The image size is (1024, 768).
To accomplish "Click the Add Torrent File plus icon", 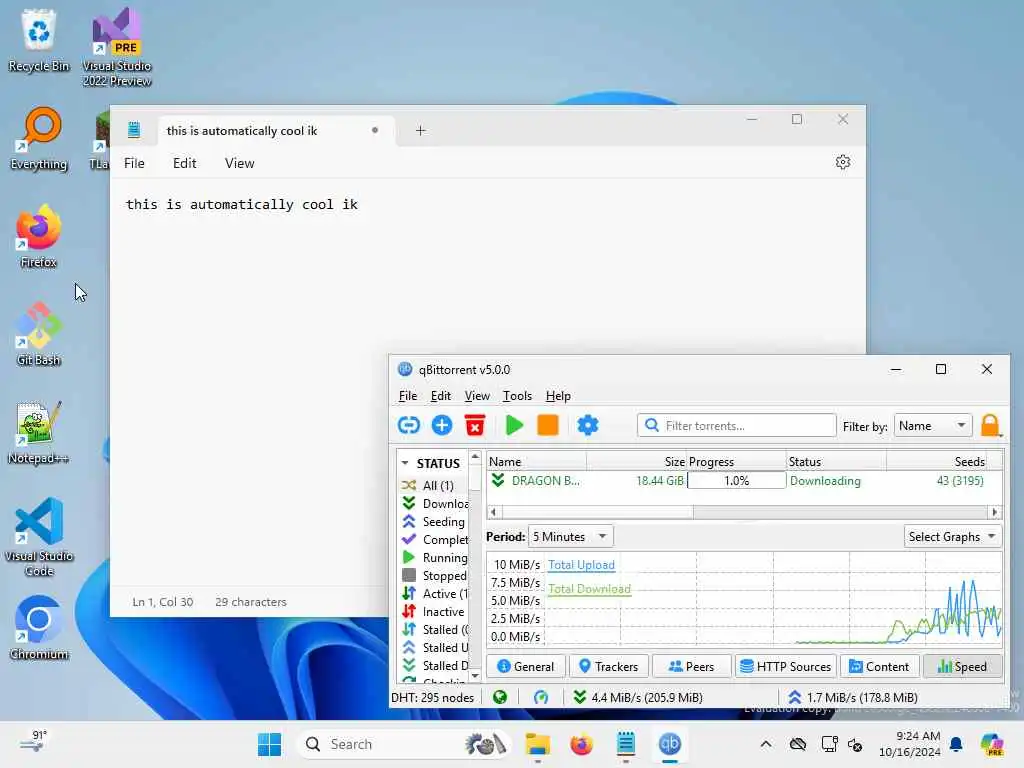I will [442, 426].
